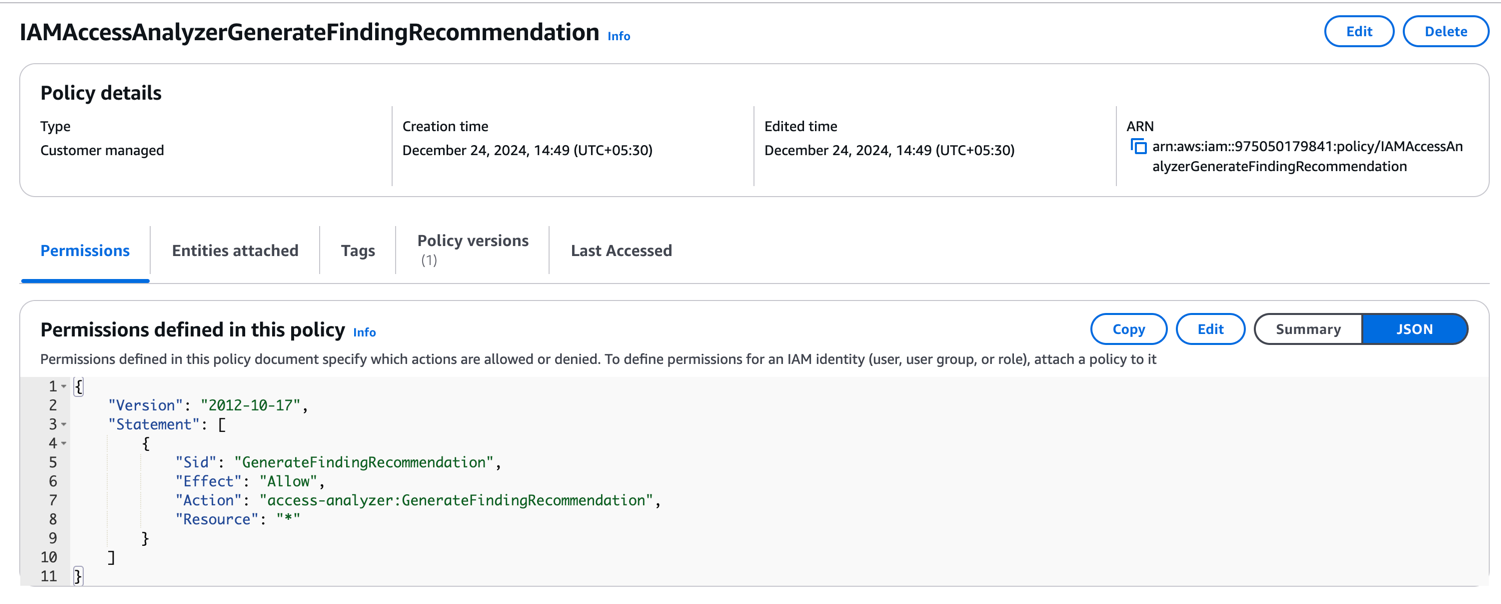Click the "Effect": "Allow" line
The width and height of the screenshot is (1501, 604).
(250, 482)
